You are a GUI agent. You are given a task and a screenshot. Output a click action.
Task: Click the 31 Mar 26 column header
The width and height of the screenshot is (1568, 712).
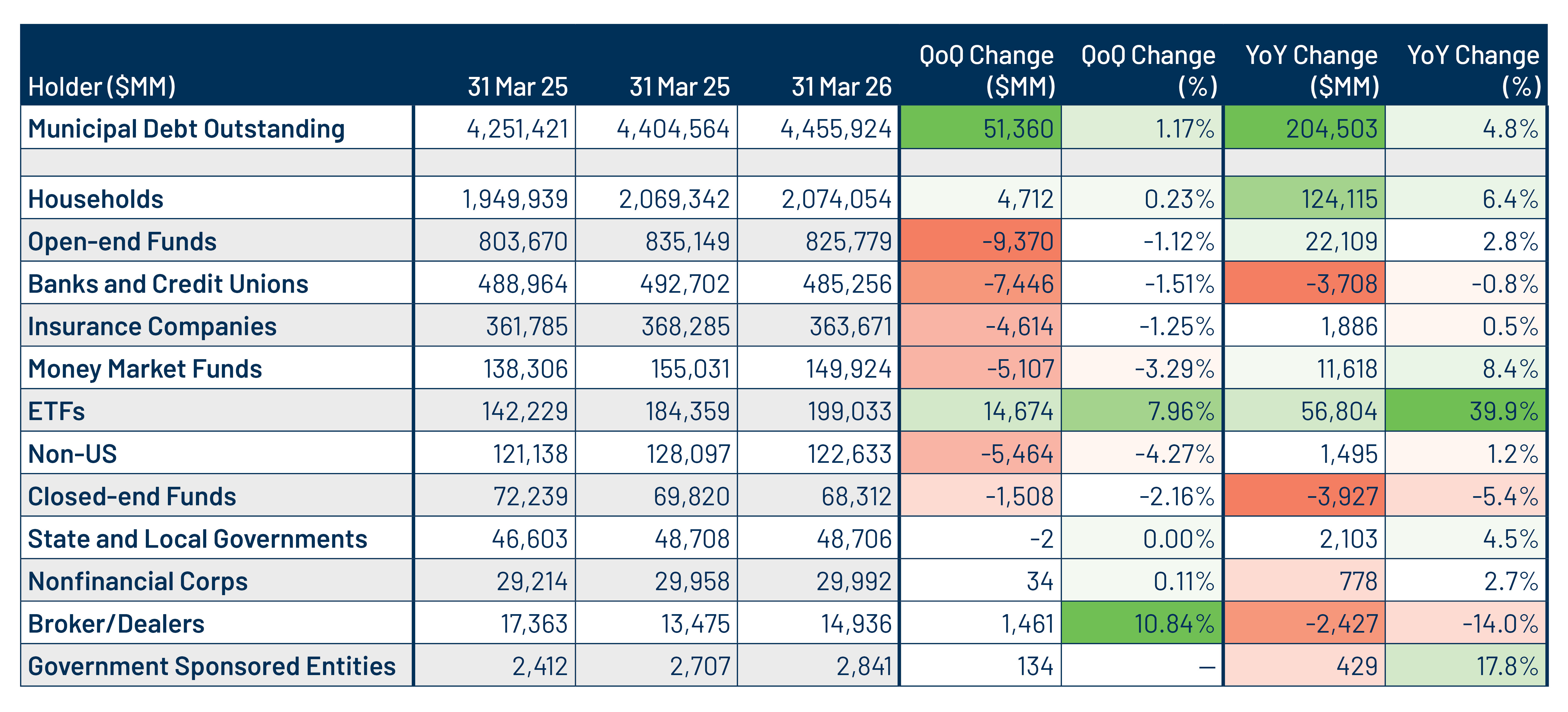coord(841,86)
